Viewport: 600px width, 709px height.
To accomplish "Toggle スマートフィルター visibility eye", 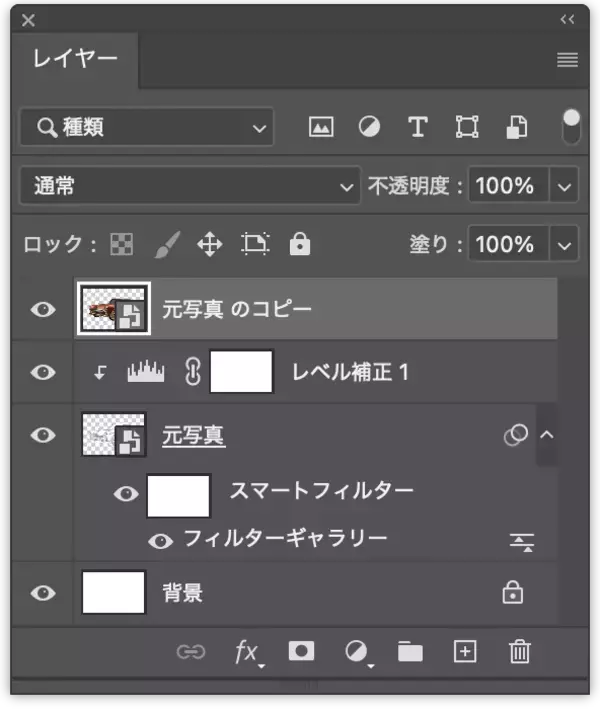I will (126, 494).
